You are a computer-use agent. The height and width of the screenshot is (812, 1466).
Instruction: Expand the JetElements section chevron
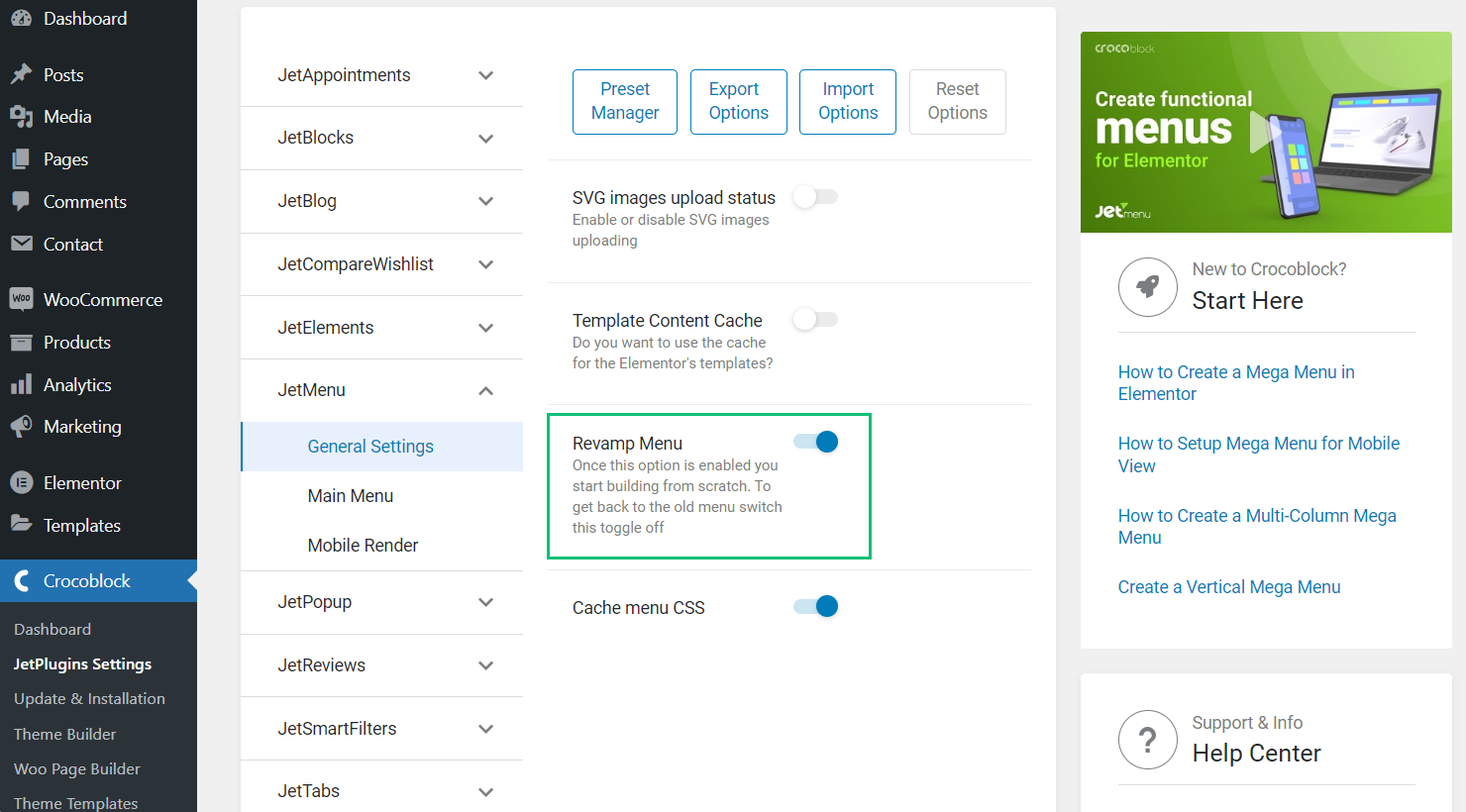(x=485, y=328)
